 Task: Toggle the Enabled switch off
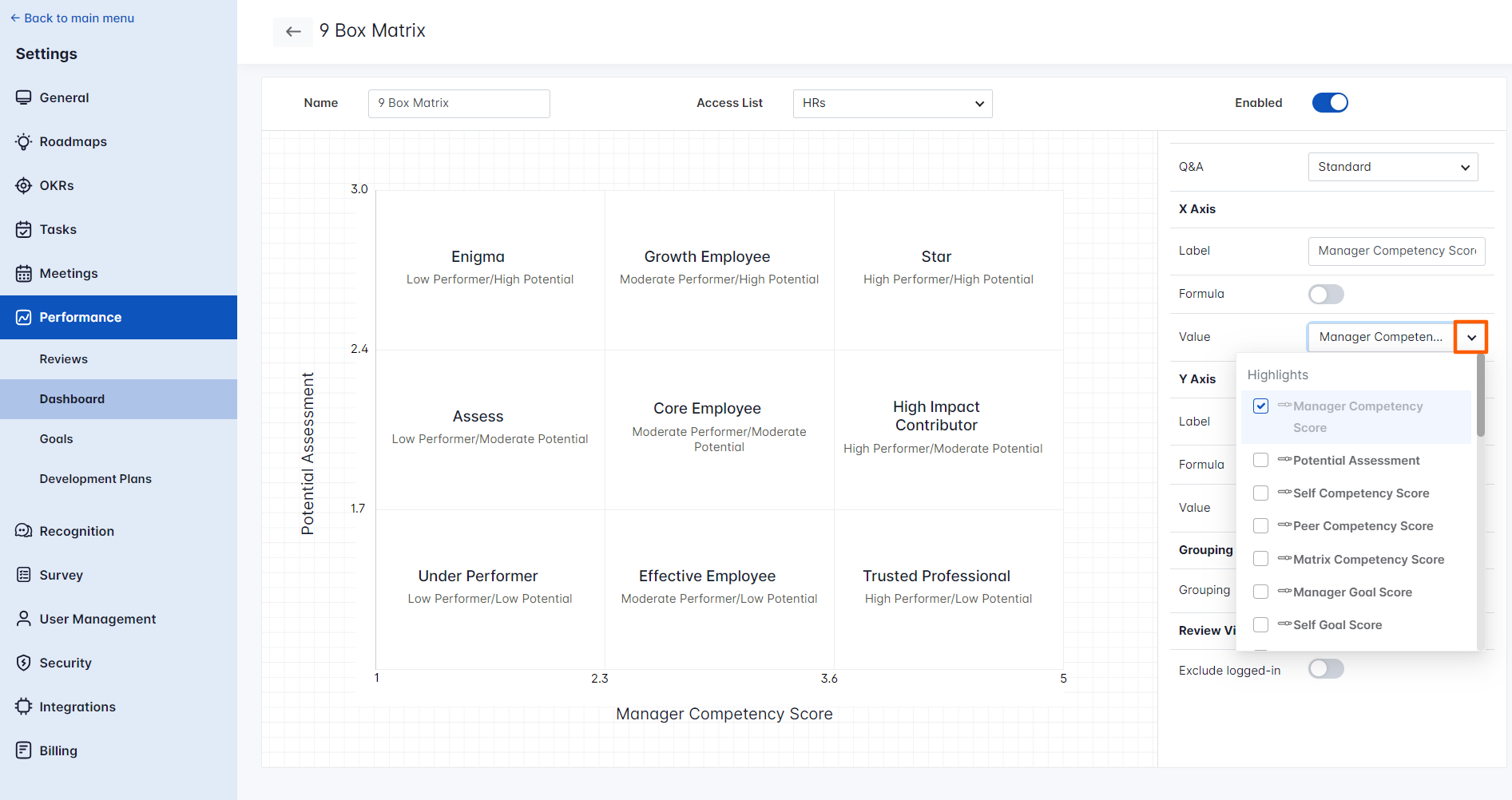1329,102
